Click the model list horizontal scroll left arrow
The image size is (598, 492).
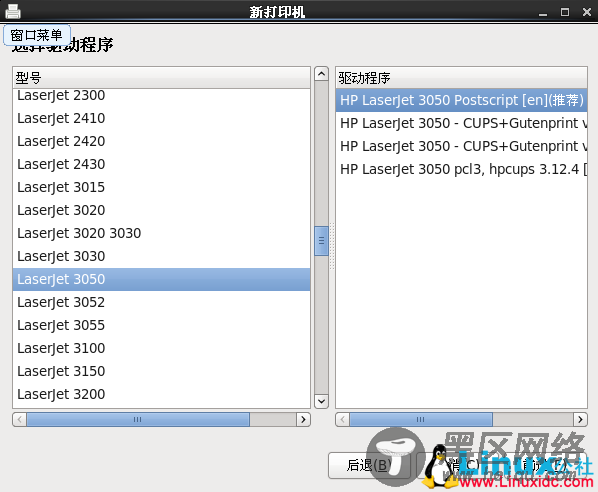click(x=20, y=420)
